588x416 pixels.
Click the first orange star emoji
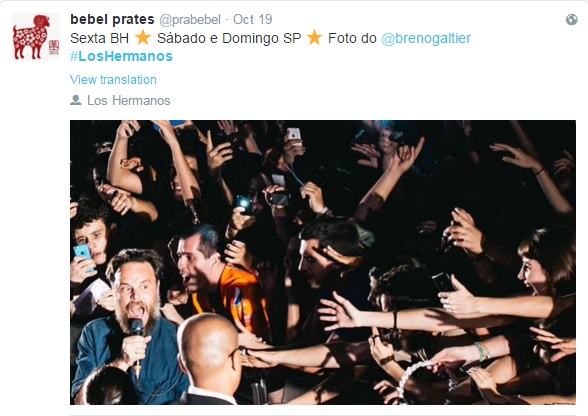coord(143,38)
